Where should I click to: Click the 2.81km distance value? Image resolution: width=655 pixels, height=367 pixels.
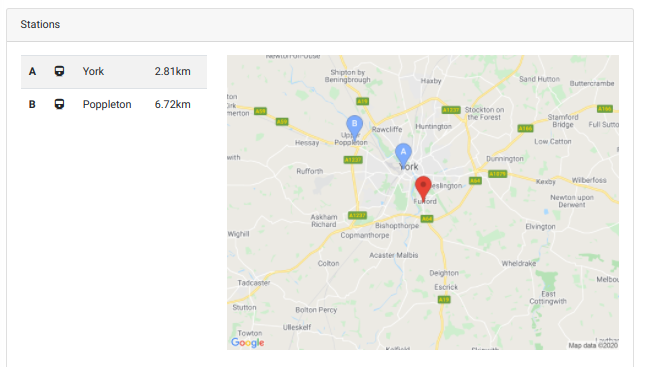173,71
